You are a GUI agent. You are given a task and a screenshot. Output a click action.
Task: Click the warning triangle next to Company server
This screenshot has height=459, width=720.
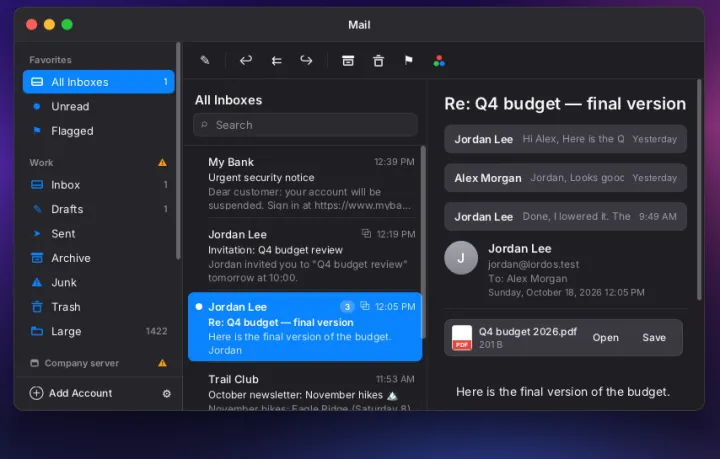point(162,363)
